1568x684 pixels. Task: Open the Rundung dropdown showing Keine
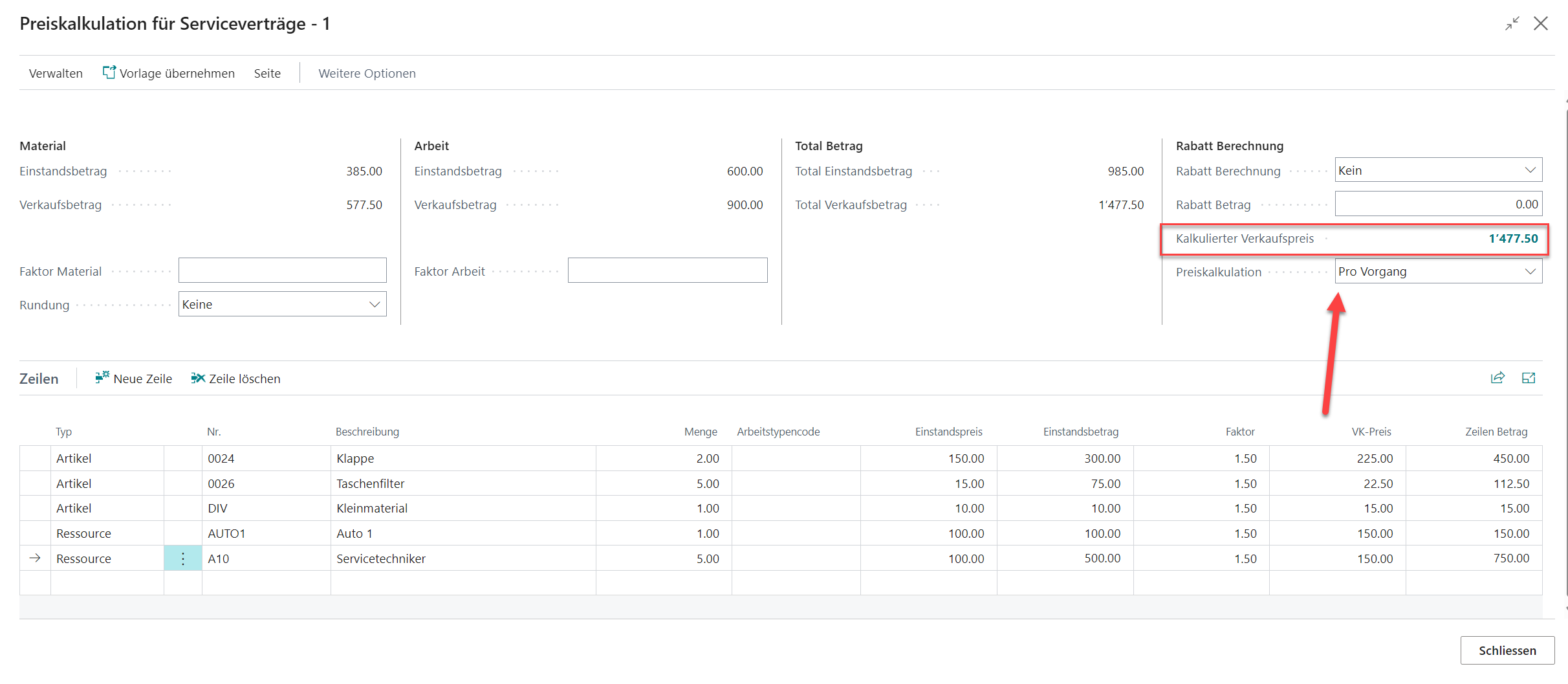[x=283, y=304]
